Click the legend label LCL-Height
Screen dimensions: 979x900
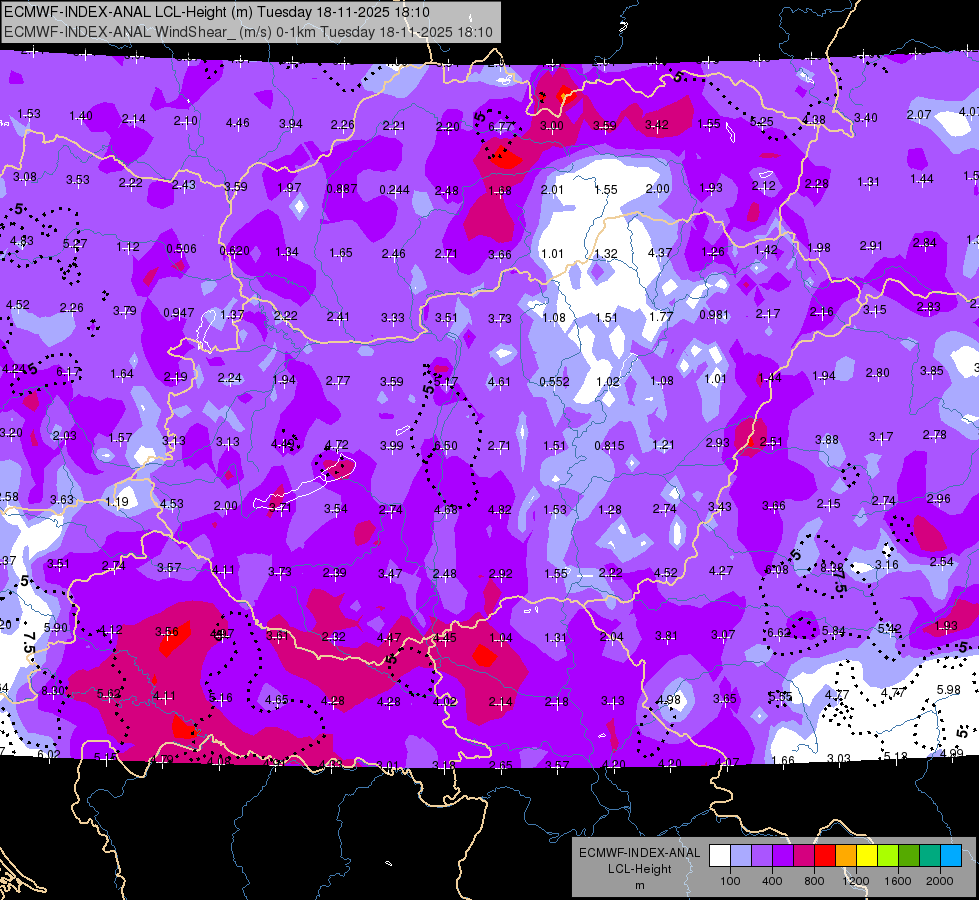pyautogui.click(x=639, y=869)
